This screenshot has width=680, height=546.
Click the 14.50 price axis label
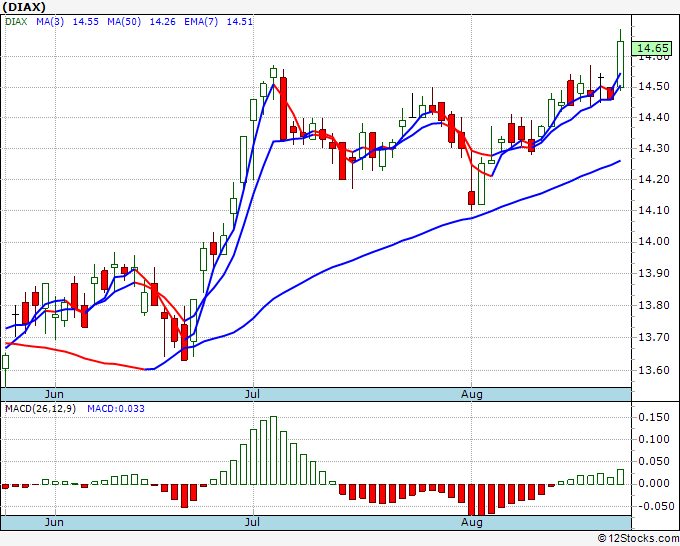pos(654,87)
